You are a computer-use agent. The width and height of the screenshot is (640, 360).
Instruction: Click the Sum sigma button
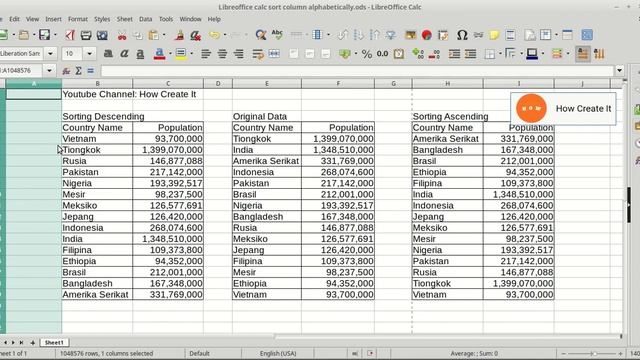(78, 71)
